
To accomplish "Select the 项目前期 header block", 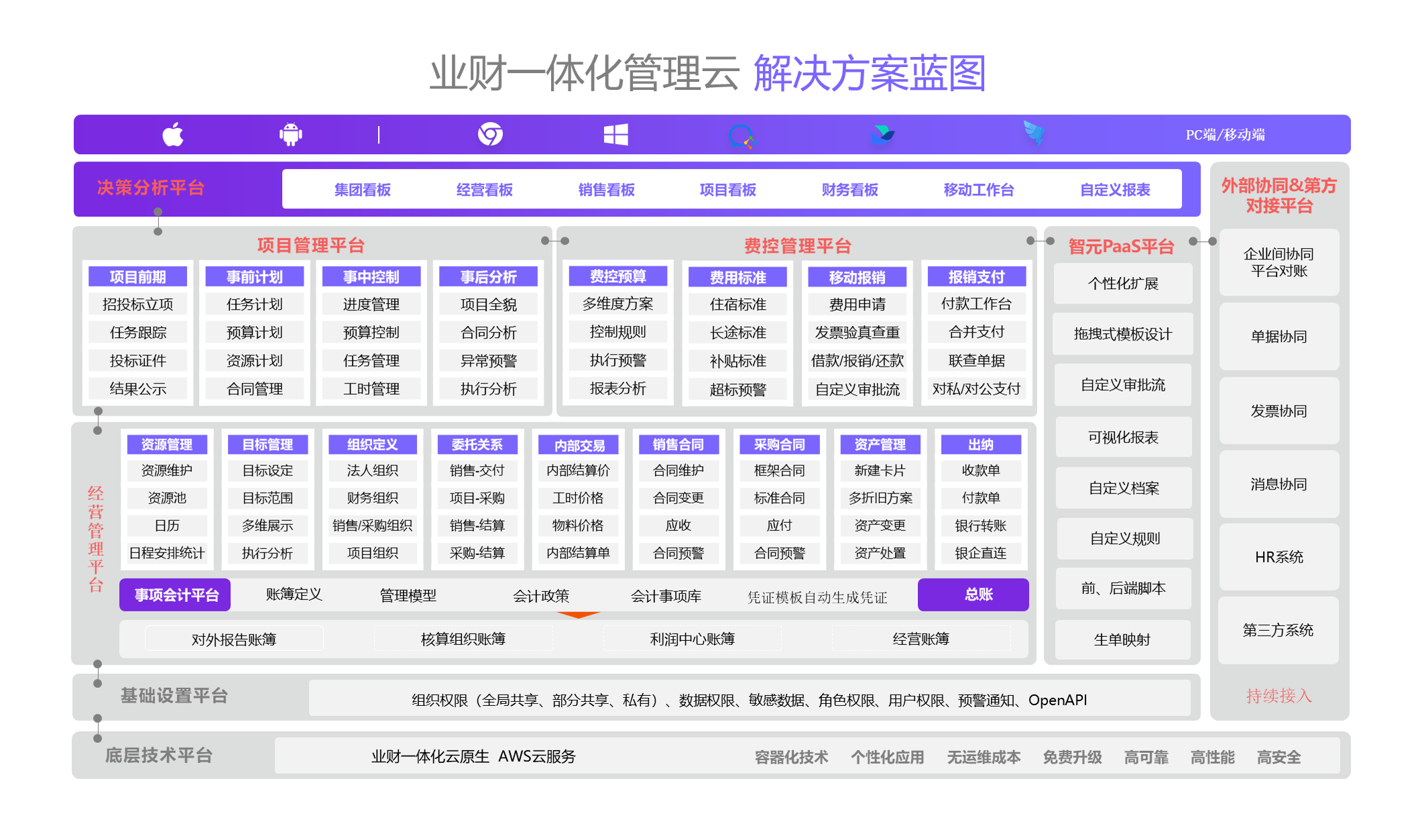I will pos(137,277).
